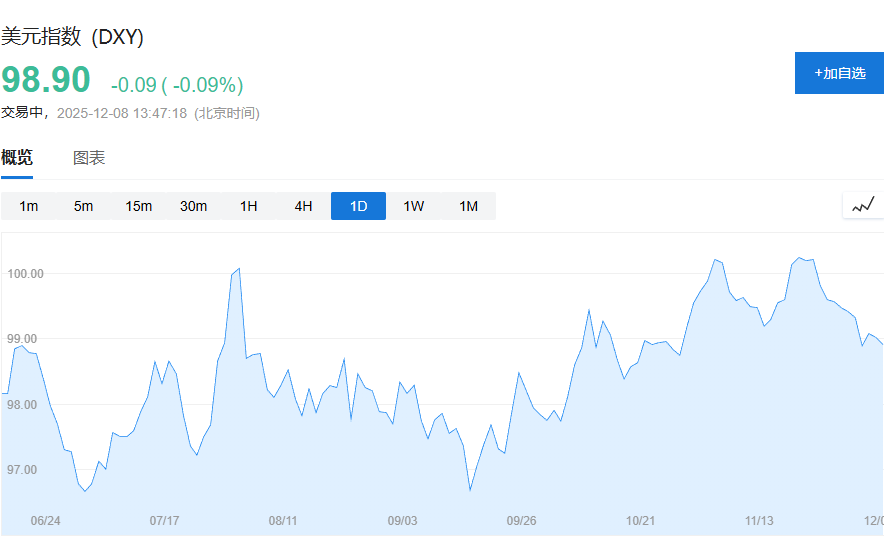884x538 pixels.
Task: Click the 98.90 current price
Action: point(46,80)
